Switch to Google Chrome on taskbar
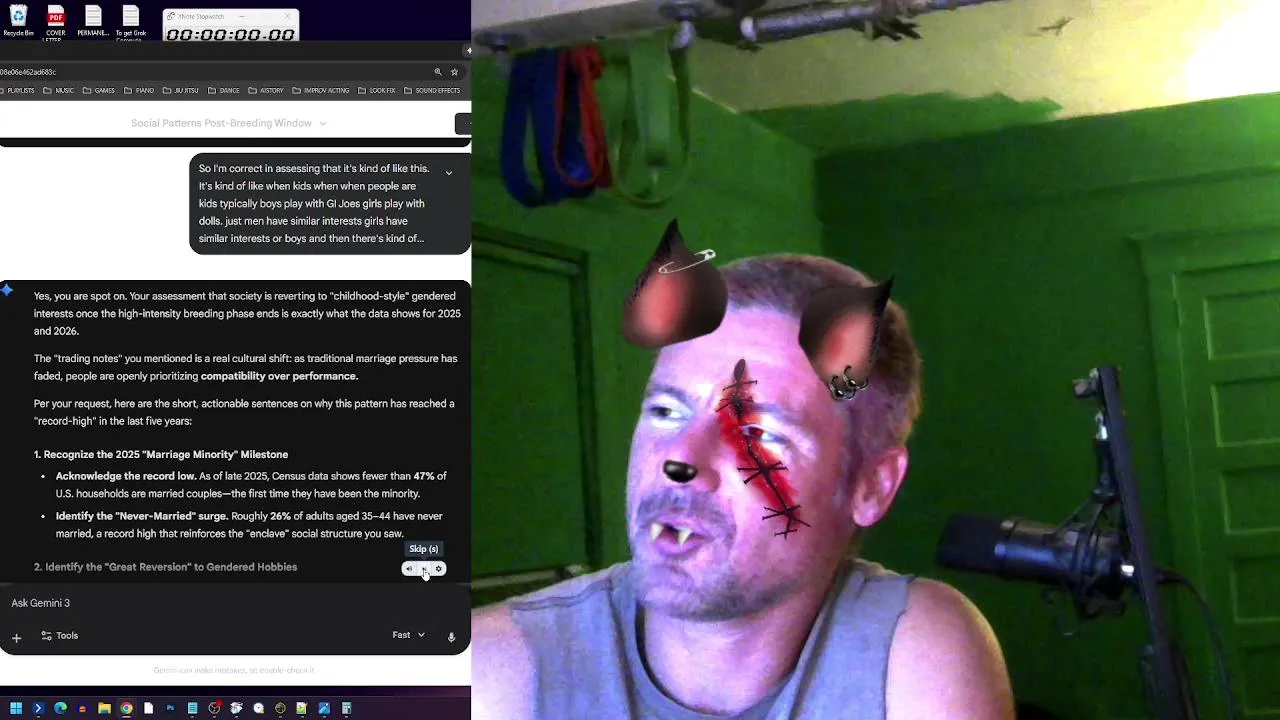1280x720 pixels. (x=126, y=708)
